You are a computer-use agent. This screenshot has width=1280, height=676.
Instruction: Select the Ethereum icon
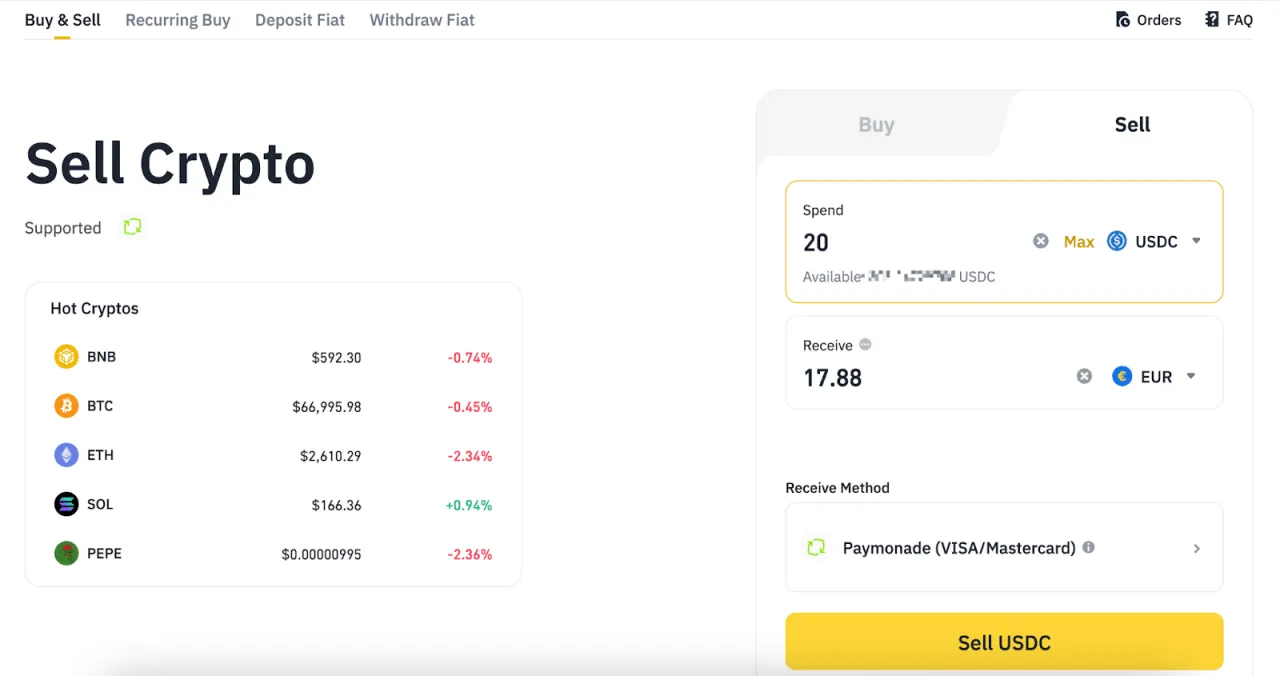[65, 455]
